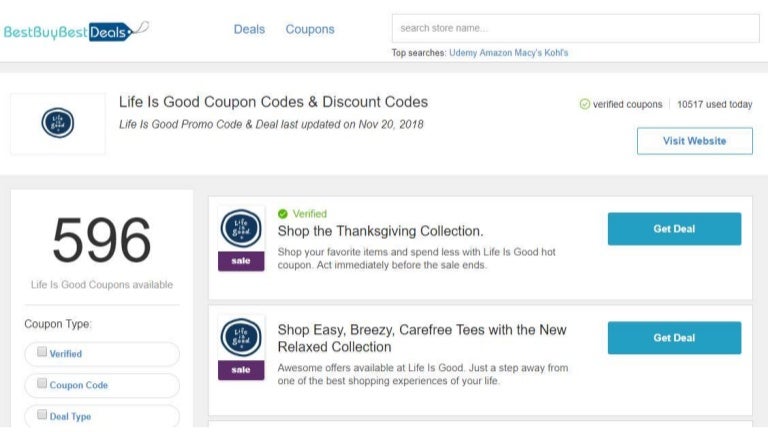
Task: Enable the Verified coupon type checkbox
Action: [42, 352]
